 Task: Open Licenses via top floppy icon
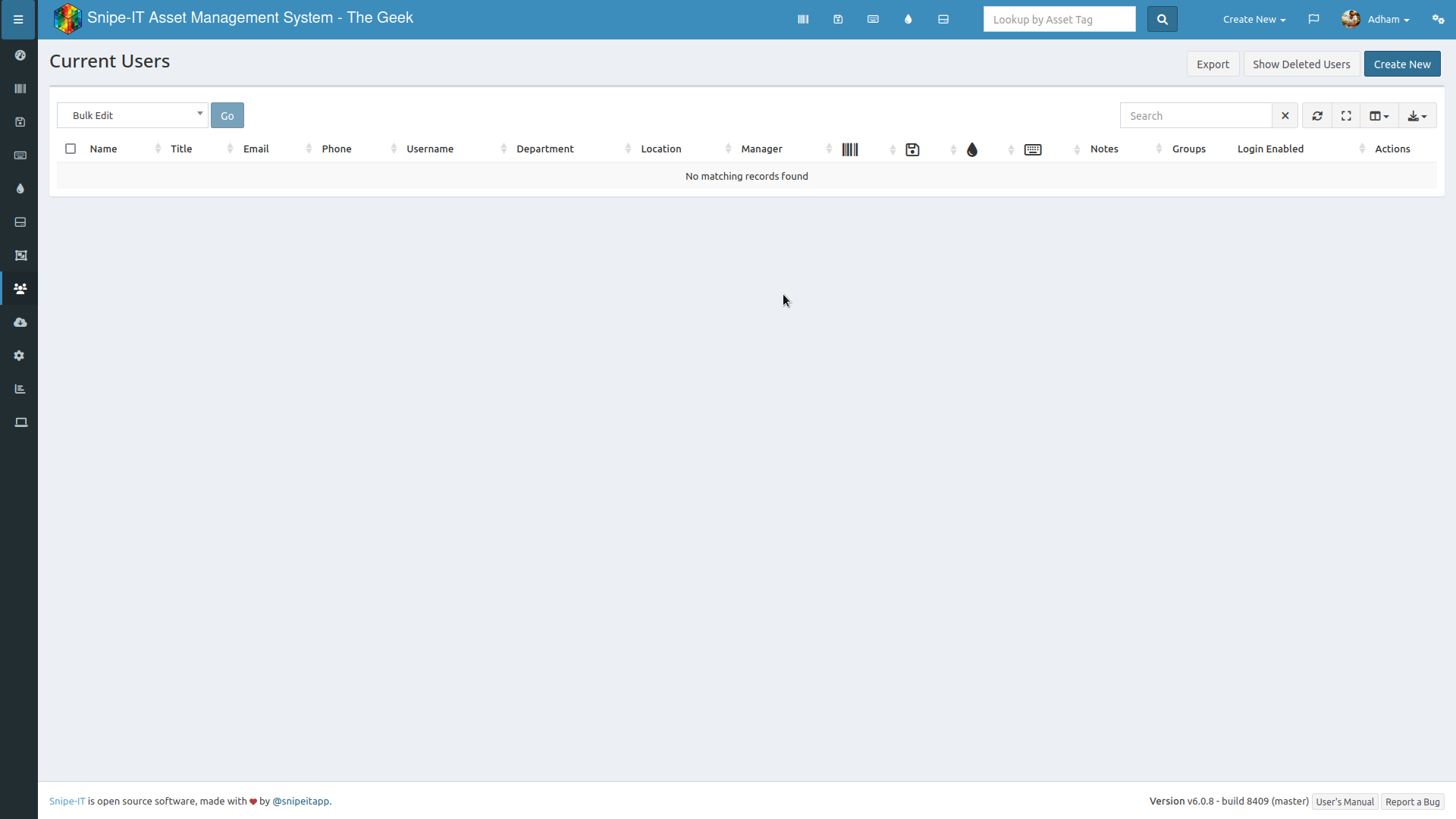(838, 20)
